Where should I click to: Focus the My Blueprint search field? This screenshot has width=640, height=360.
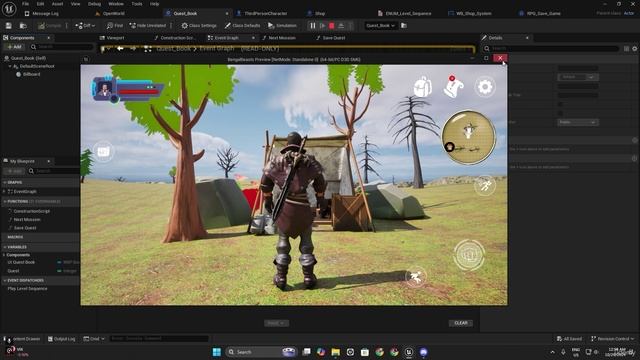55,171
